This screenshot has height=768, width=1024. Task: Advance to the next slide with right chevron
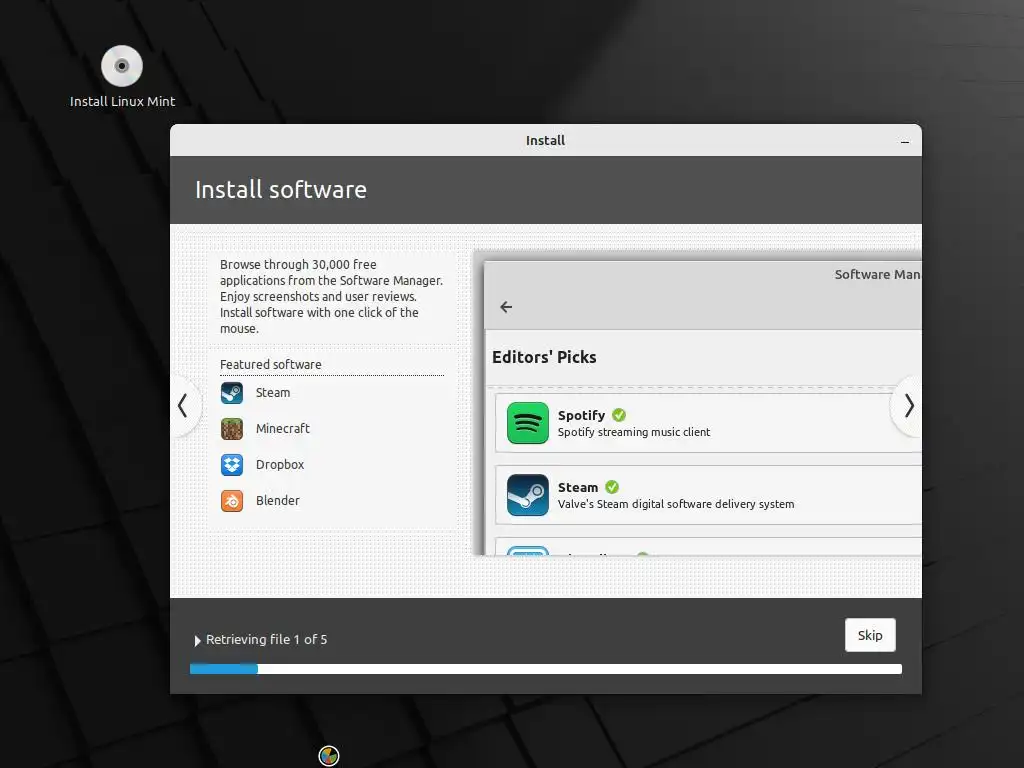[x=908, y=406]
